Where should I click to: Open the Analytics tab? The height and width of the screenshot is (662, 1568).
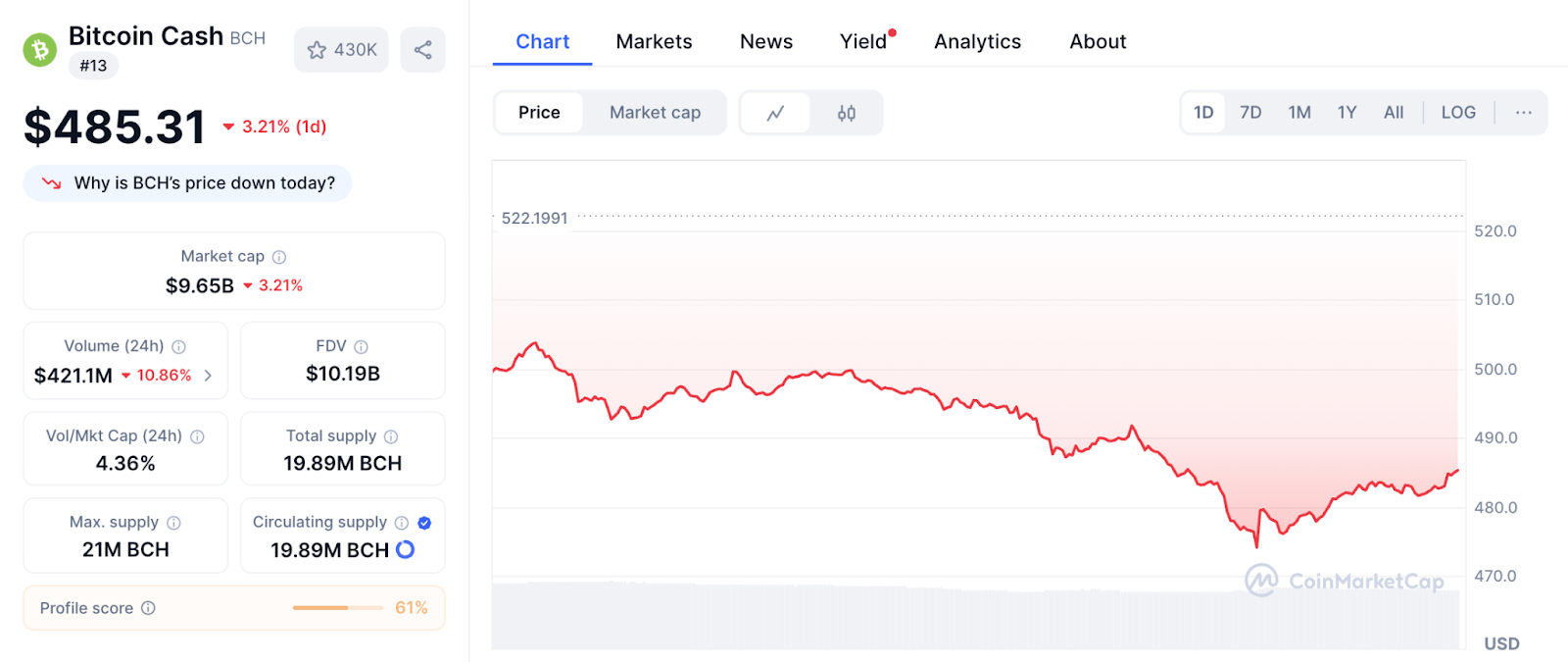pos(976,41)
